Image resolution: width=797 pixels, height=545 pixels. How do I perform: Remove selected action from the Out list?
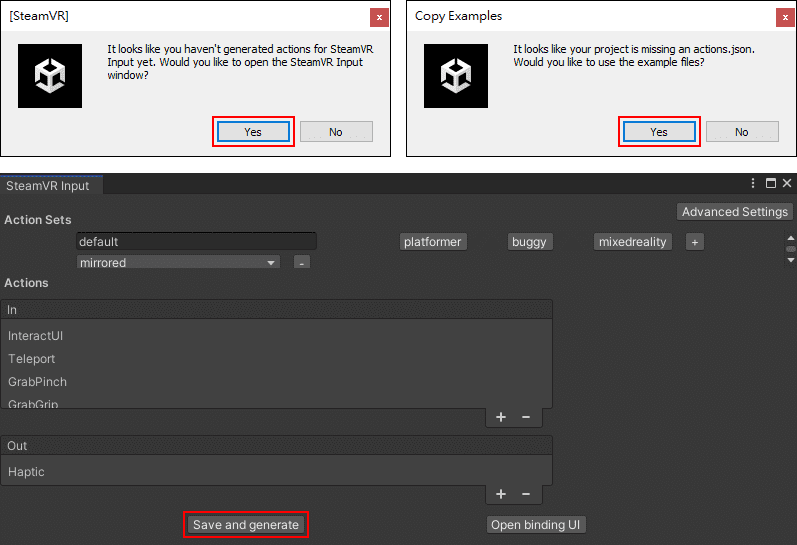click(x=526, y=494)
